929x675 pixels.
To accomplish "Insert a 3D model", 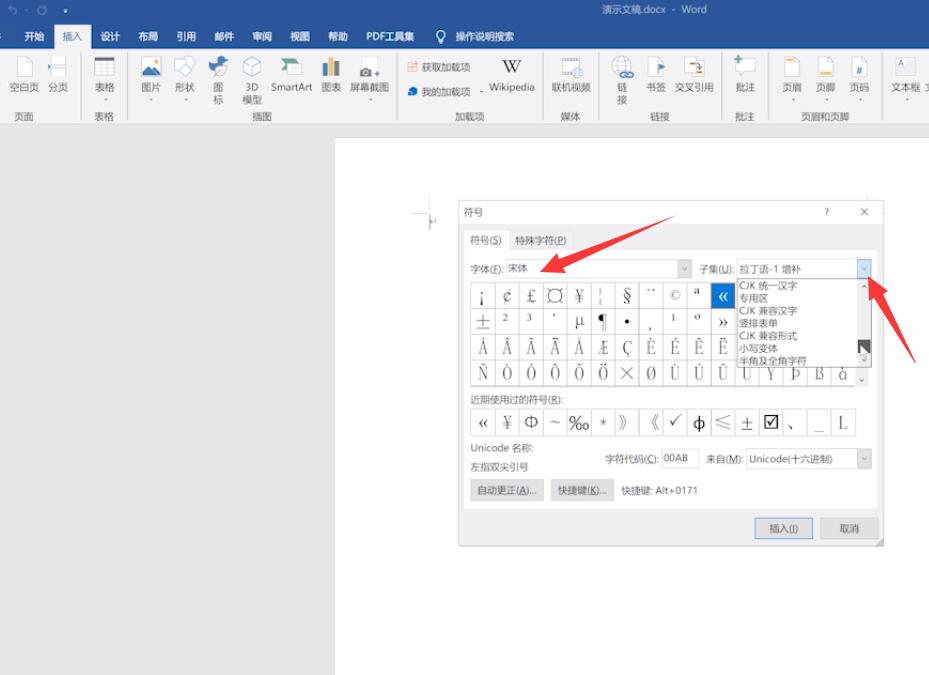I will 252,80.
